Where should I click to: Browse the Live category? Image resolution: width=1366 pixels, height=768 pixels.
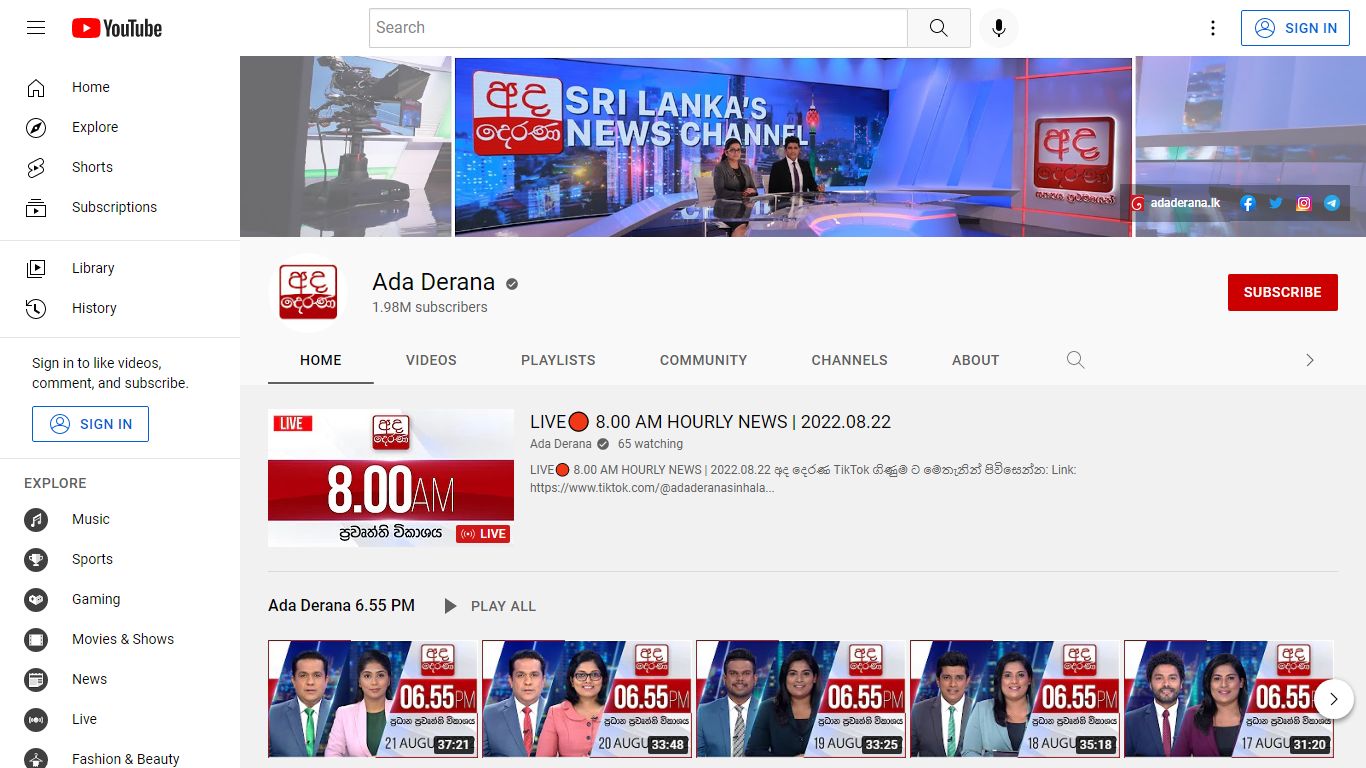pyautogui.click(x=120, y=719)
